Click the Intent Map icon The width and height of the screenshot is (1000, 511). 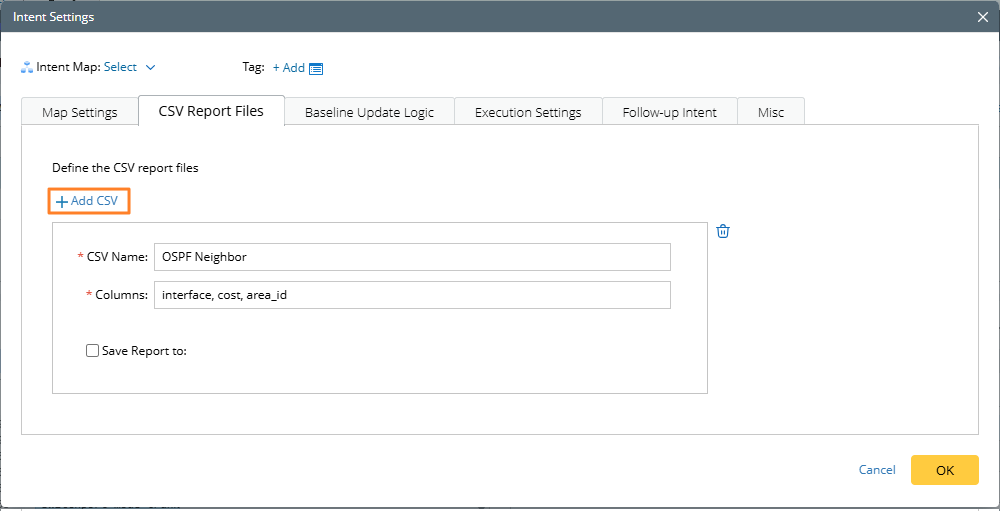coord(27,68)
